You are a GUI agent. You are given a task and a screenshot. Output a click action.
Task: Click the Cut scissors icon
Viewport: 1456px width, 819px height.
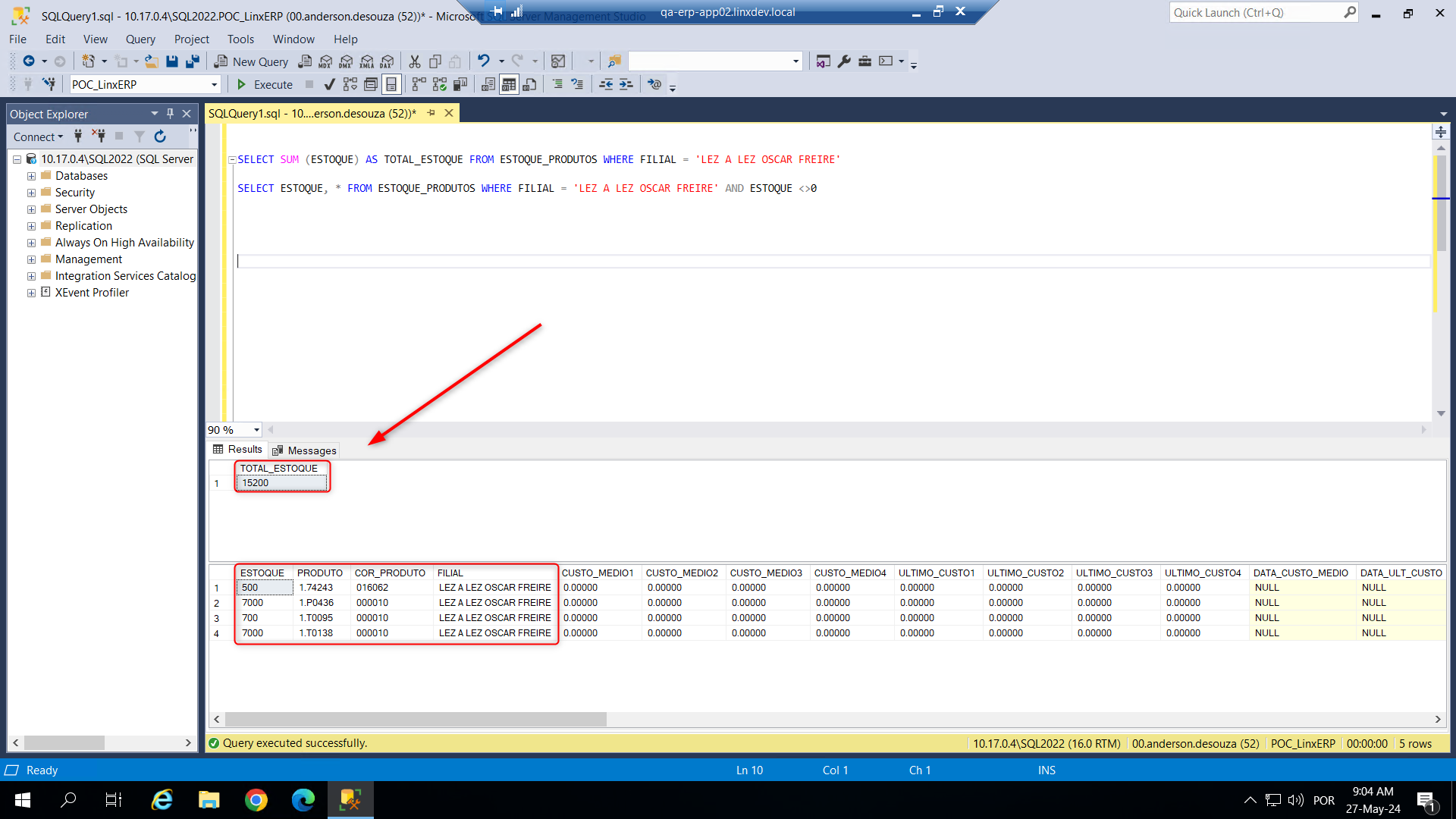(414, 61)
